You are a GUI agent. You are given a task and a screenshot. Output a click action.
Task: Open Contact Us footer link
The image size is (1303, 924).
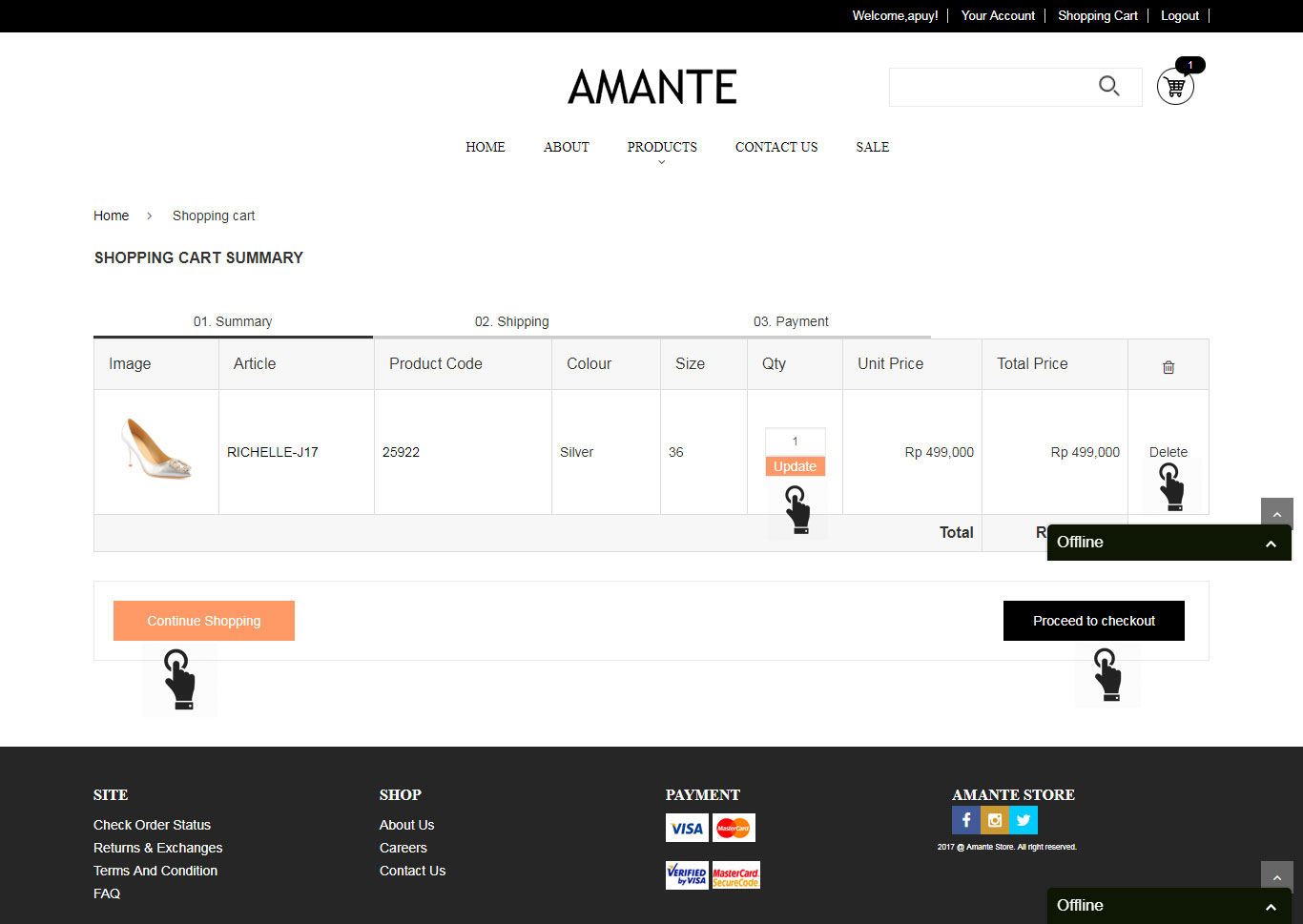pyautogui.click(x=412, y=871)
